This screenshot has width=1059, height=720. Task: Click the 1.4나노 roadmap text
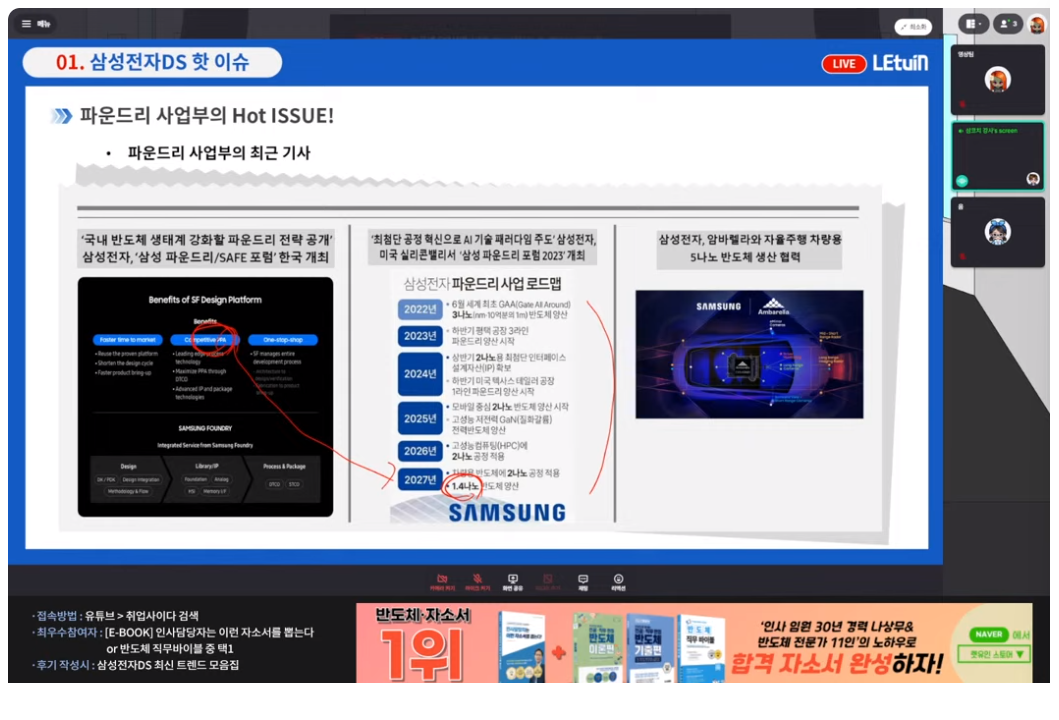[x=465, y=486]
